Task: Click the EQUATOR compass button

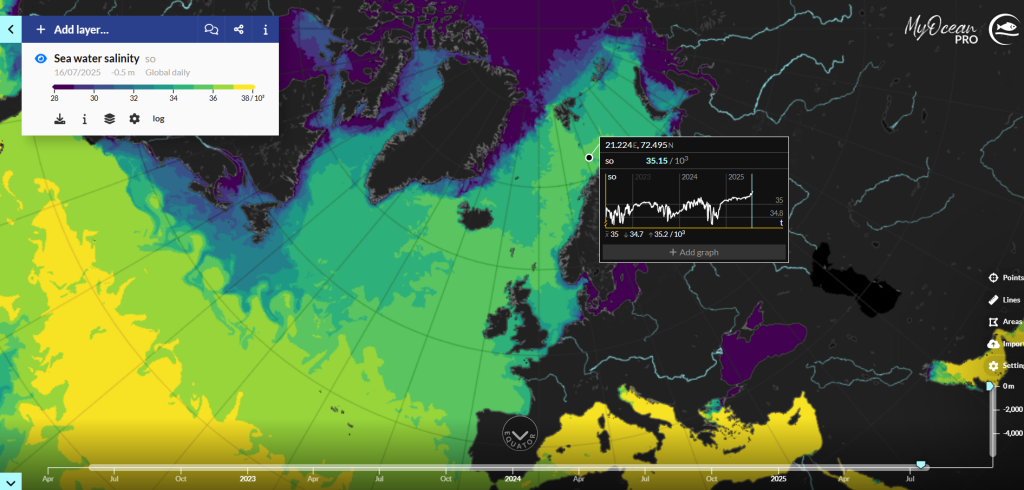Action: (520, 433)
